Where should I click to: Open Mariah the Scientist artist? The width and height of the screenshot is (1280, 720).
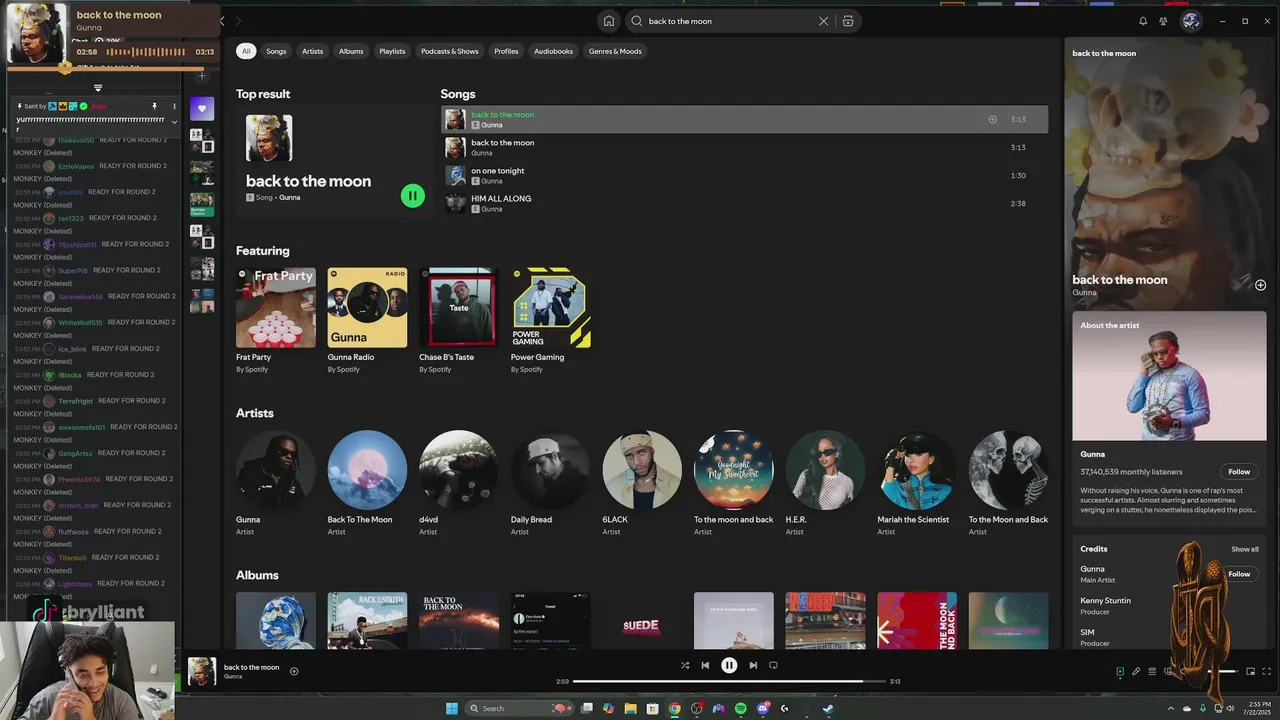[x=917, y=470]
